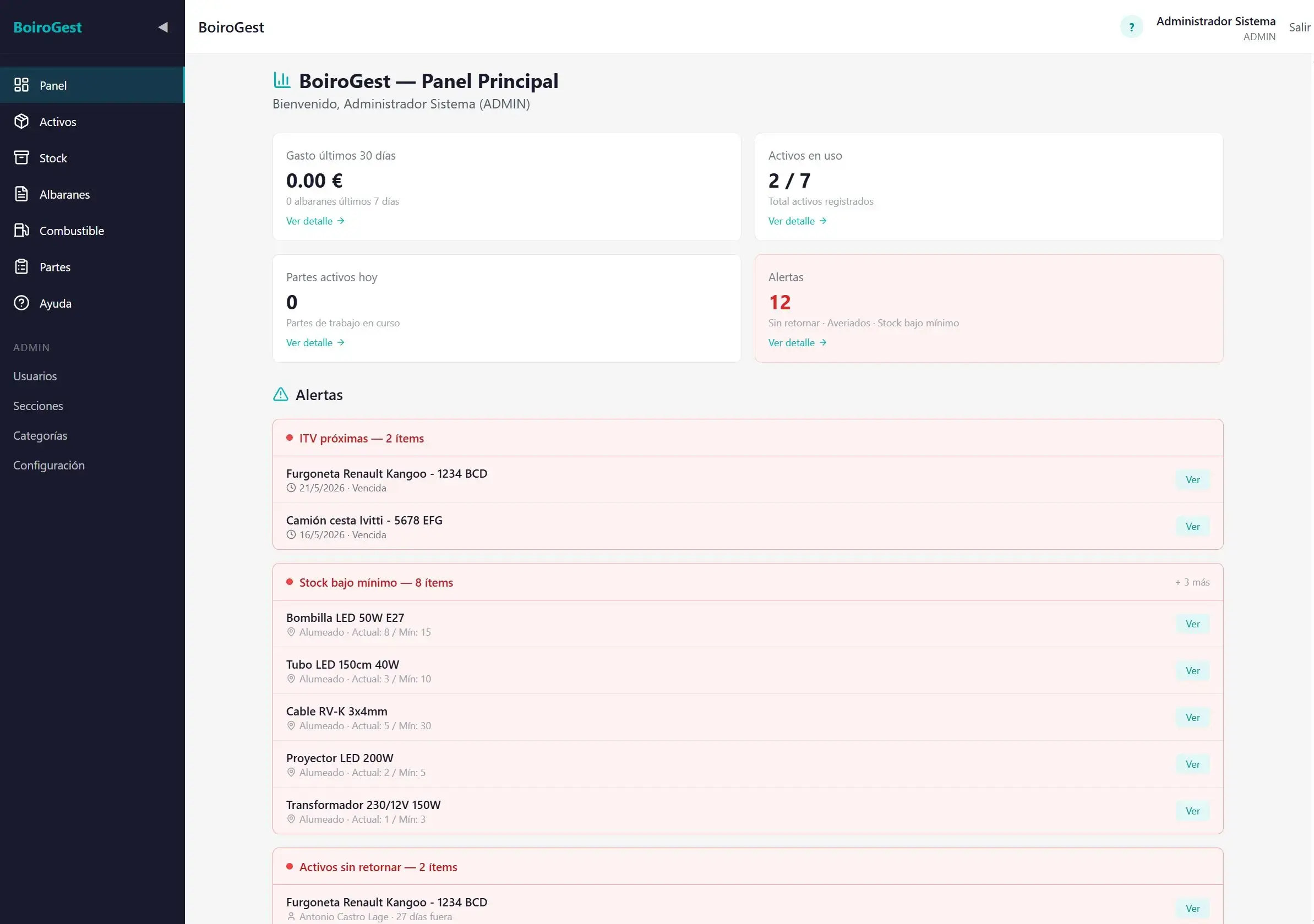This screenshot has width=1314, height=924.
Task: Open the Combustible page
Action: click(x=92, y=230)
